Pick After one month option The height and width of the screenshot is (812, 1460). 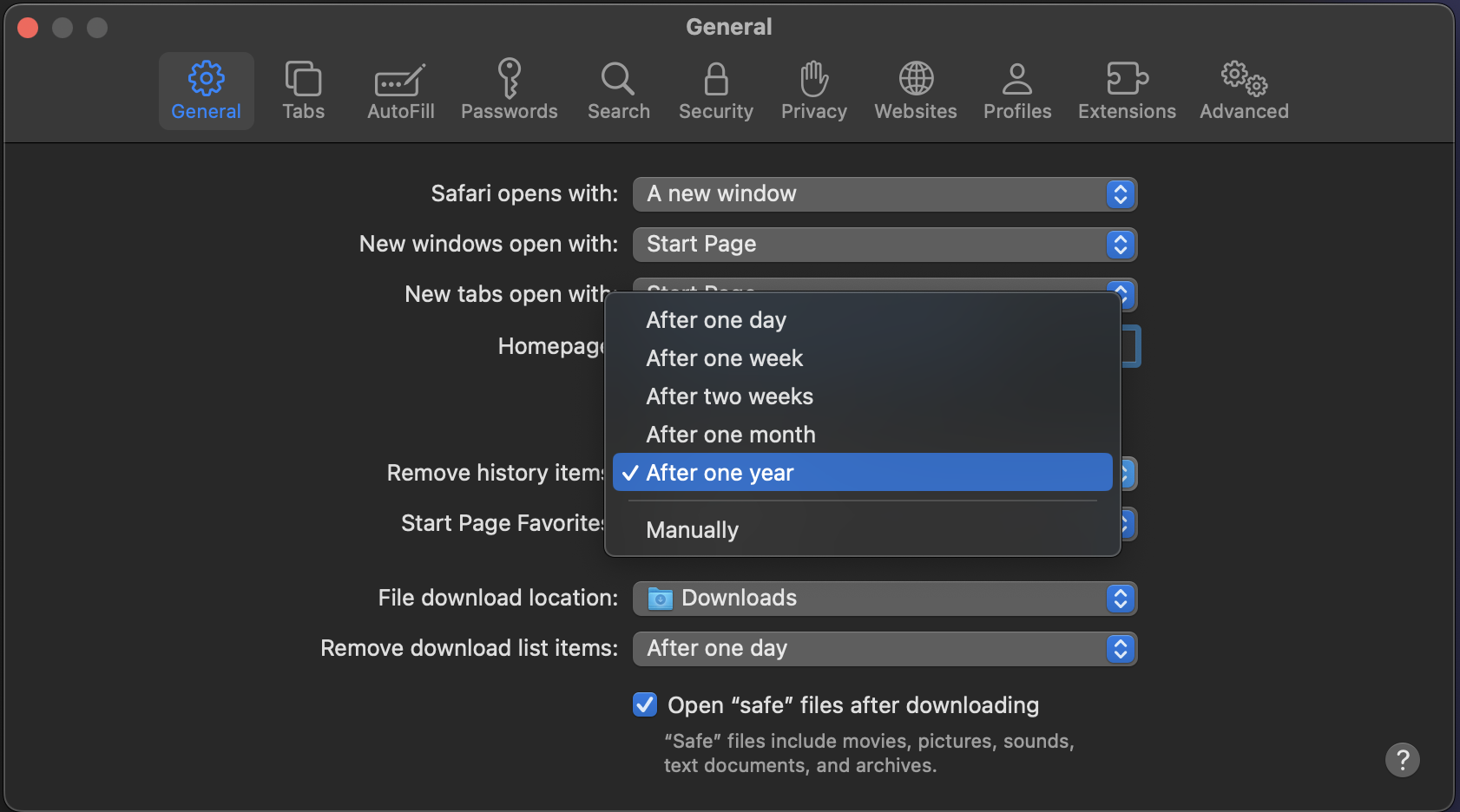tap(863, 435)
